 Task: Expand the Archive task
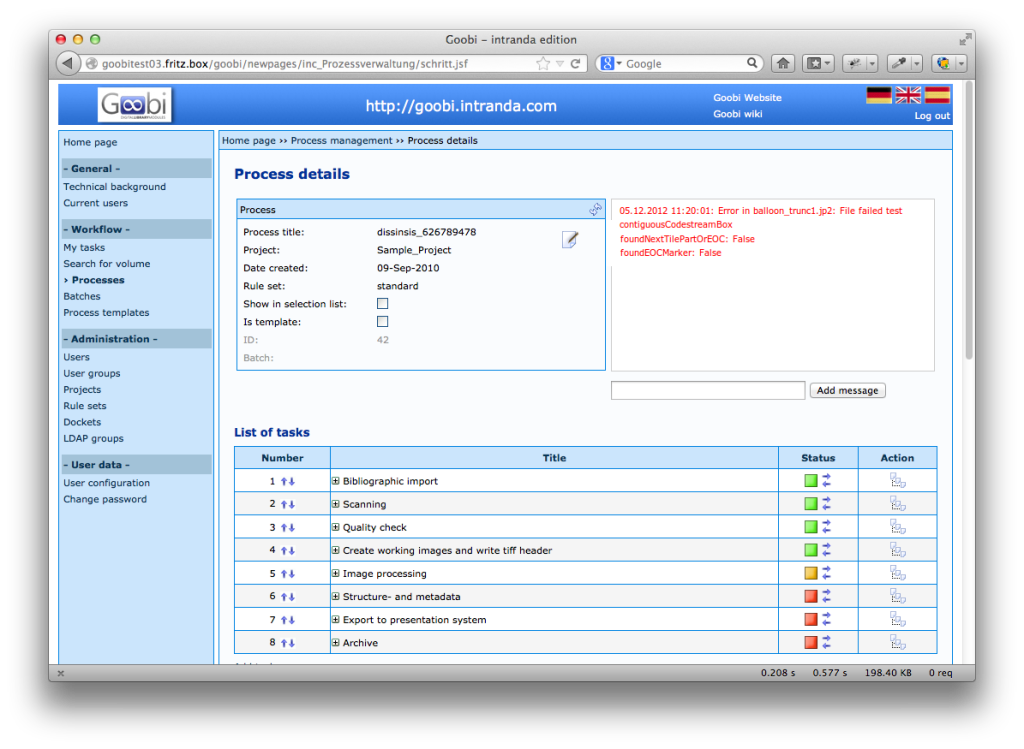tap(336, 642)
